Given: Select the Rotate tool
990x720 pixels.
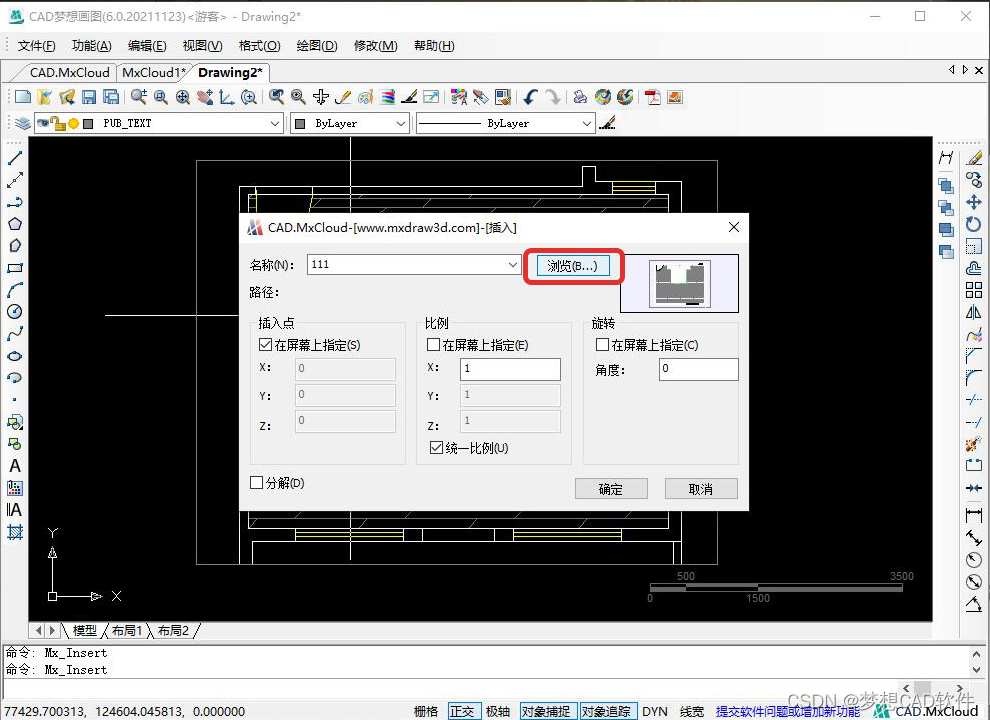Looking at the screenshot, I should pyautogui.click(x=974, y=224).
